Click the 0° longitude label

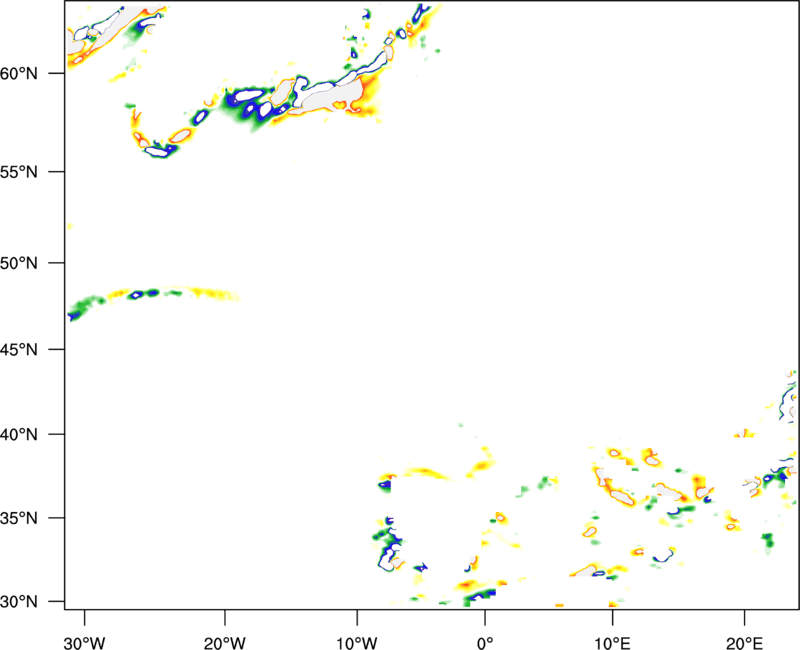[x=485, y=643]
